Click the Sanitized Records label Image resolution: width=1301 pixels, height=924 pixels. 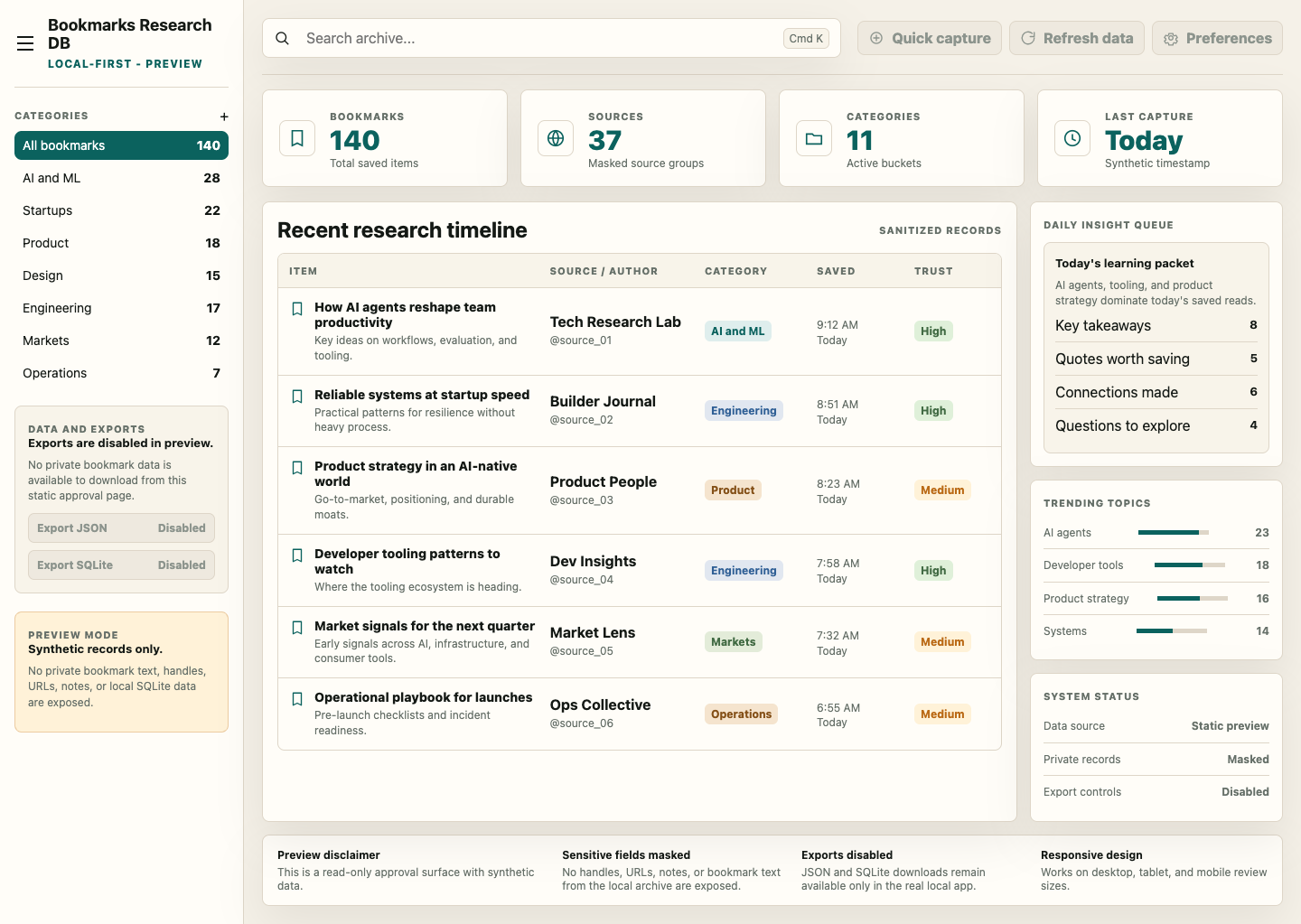940,230
